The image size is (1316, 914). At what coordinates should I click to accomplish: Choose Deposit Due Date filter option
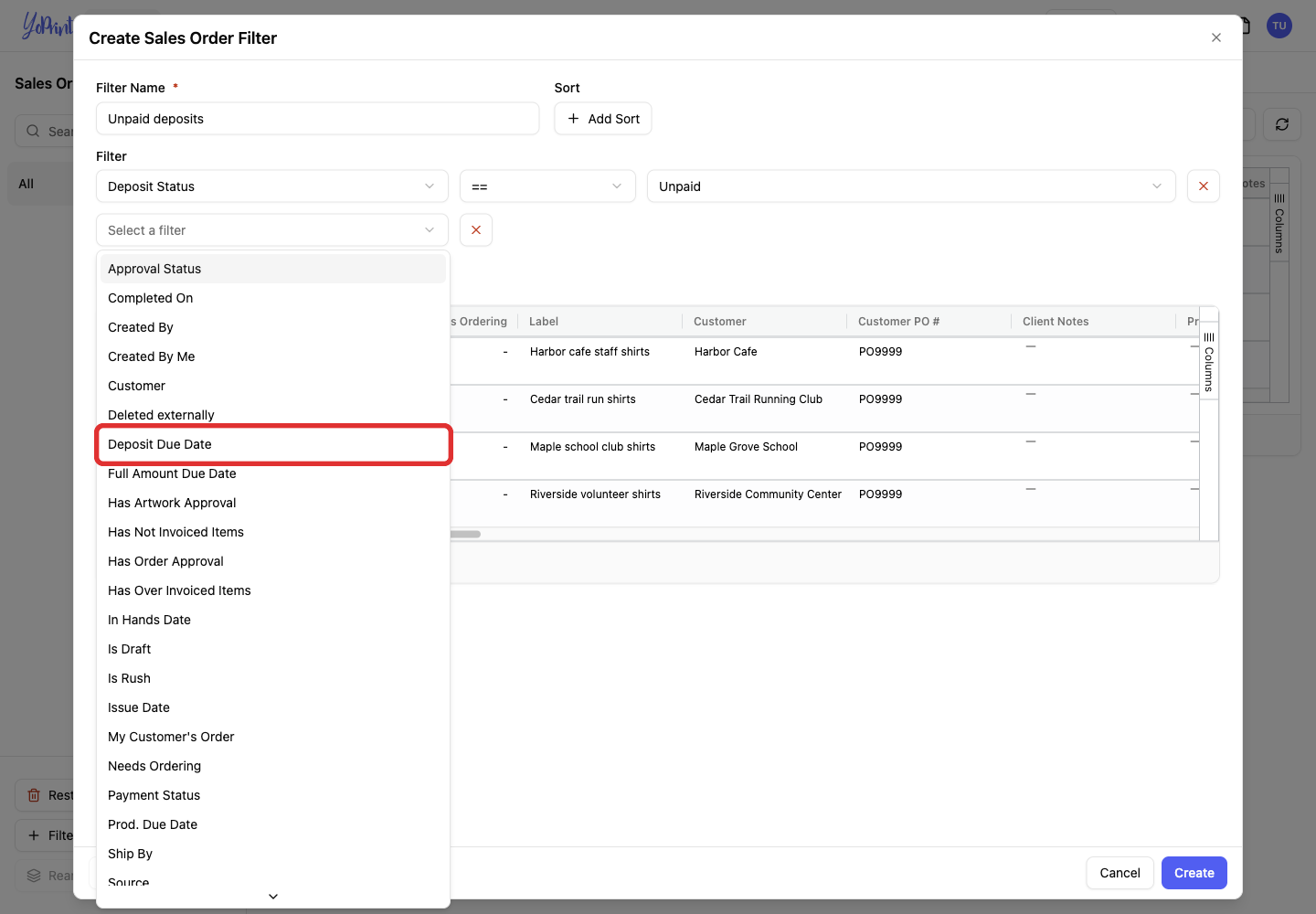tap(273, 444)
